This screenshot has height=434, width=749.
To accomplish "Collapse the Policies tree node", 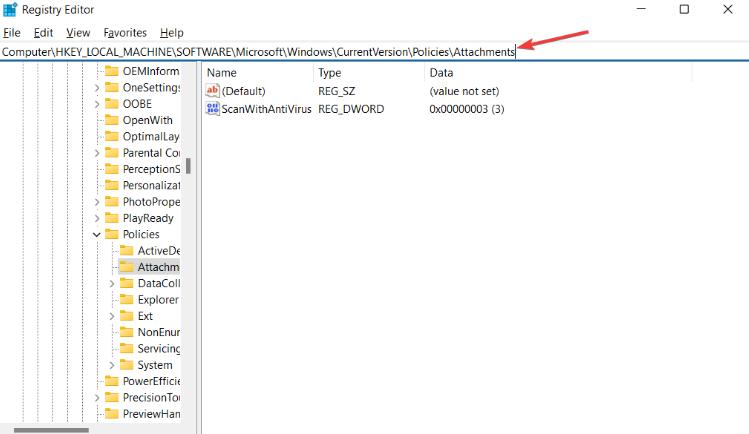I will click(96, 234).
